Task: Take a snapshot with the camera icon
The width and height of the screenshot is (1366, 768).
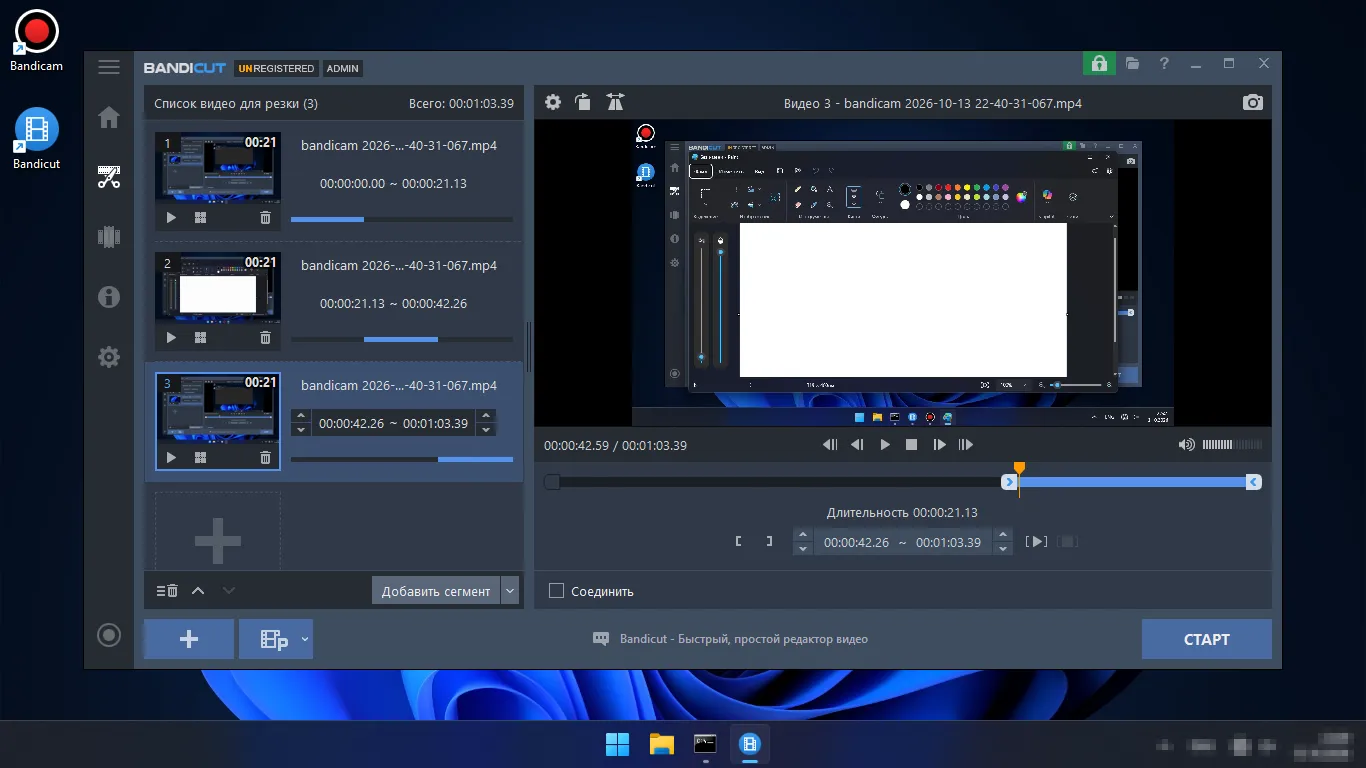Action: point(1253,102)
